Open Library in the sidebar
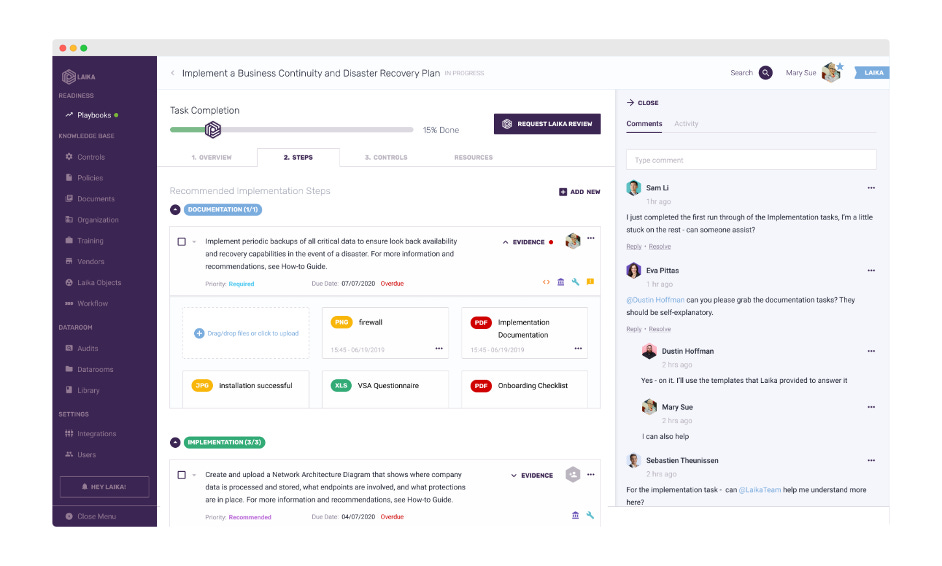The width and height of the screenshot is (942, 566). coord(82,391)
